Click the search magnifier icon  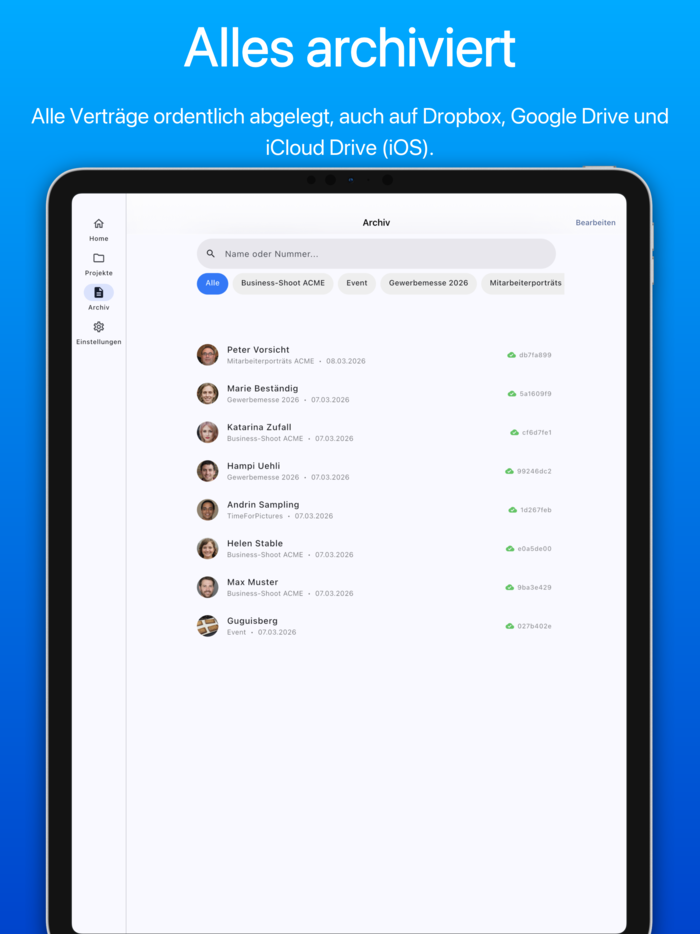coord(211,254)
